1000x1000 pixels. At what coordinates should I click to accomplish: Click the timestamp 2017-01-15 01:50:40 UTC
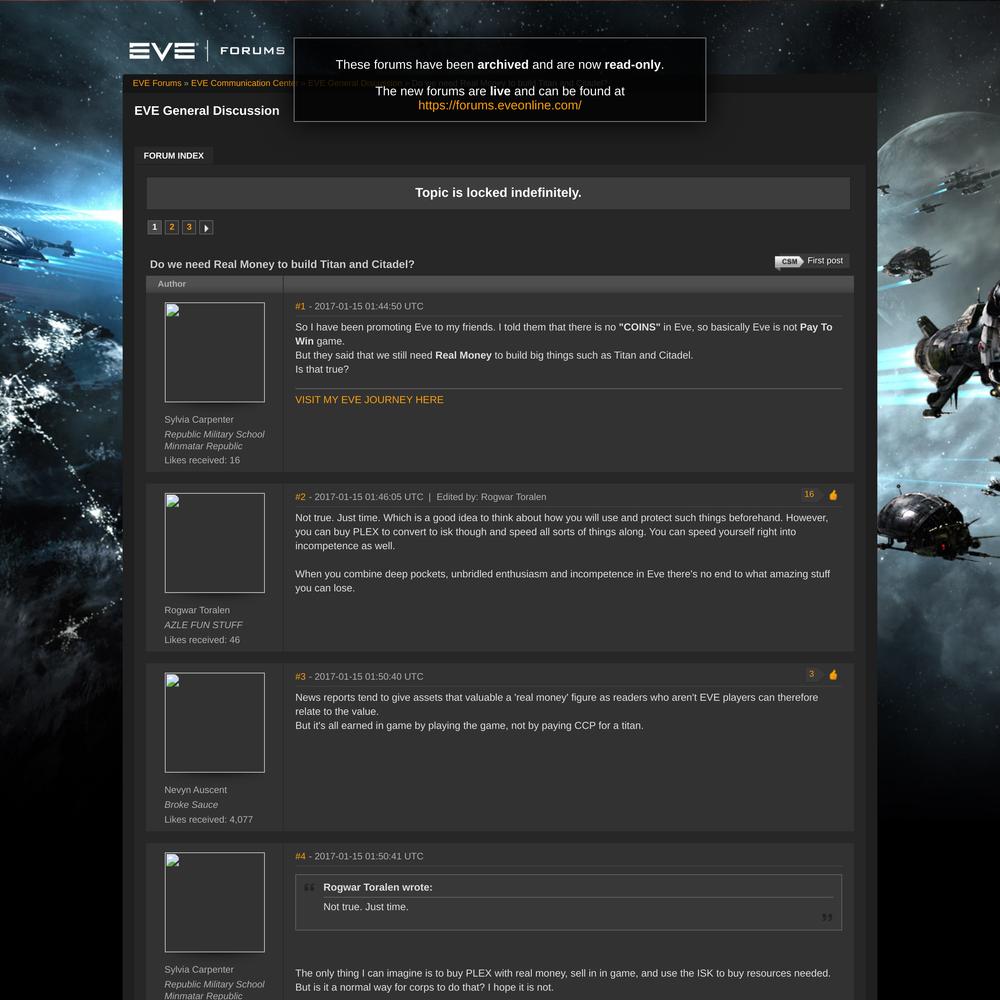click(369, 677)
